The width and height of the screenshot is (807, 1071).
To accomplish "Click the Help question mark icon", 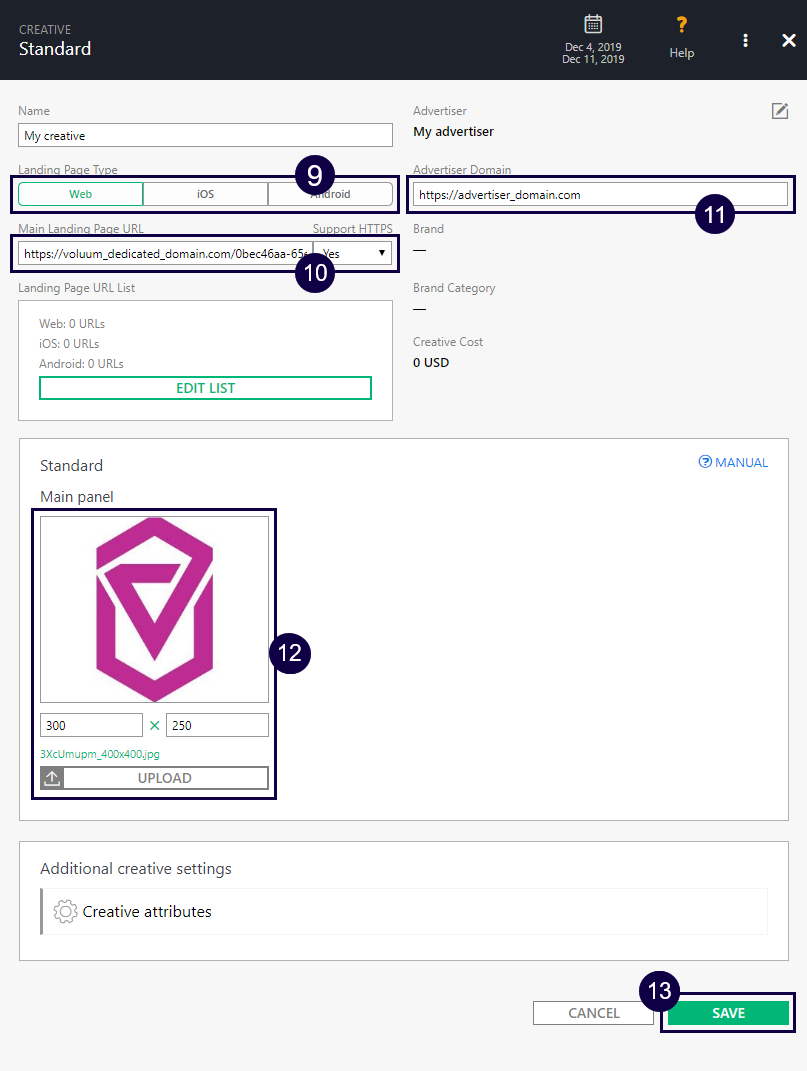I will pyautogui.click(x=682, y=25).
